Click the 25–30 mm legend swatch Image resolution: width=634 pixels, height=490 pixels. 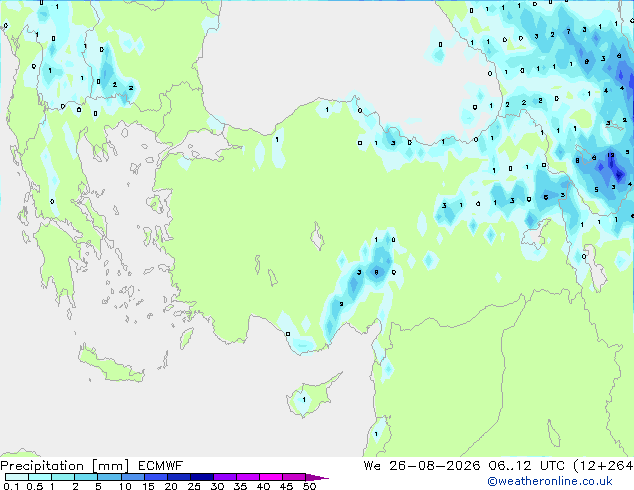pyautogui.click(x=202, y=477)
